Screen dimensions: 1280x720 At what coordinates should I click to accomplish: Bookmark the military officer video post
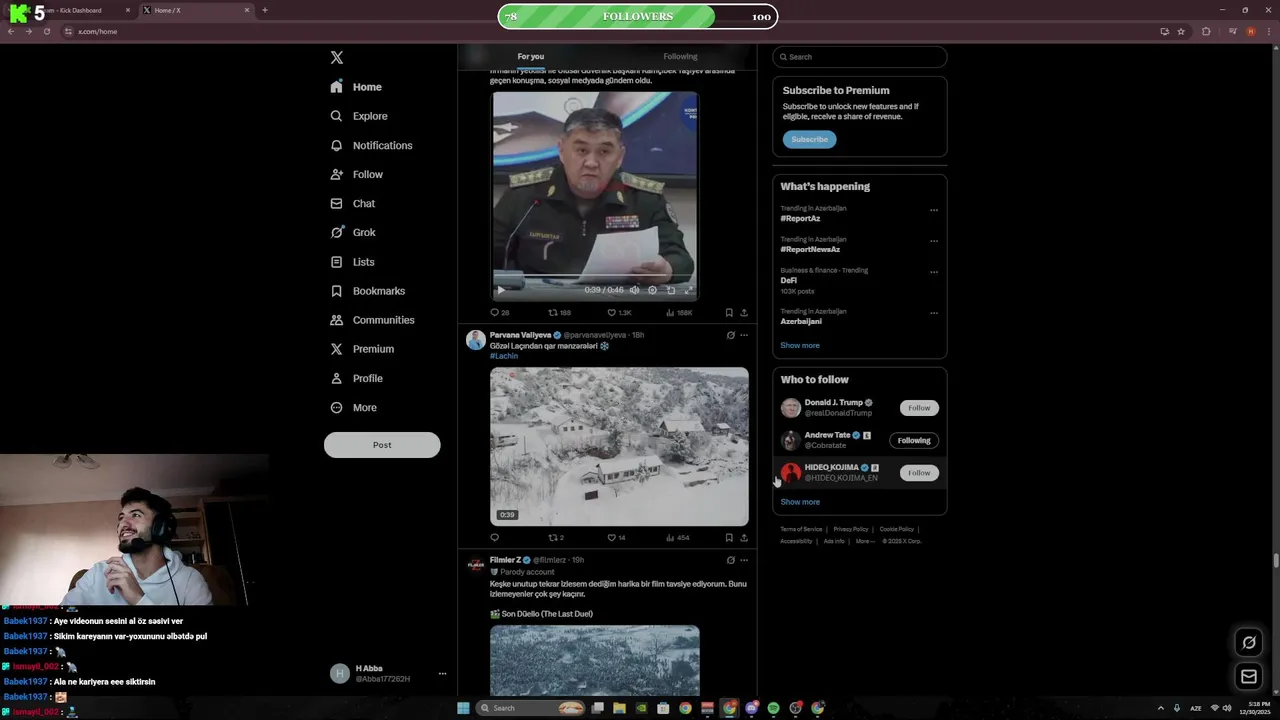729,313
